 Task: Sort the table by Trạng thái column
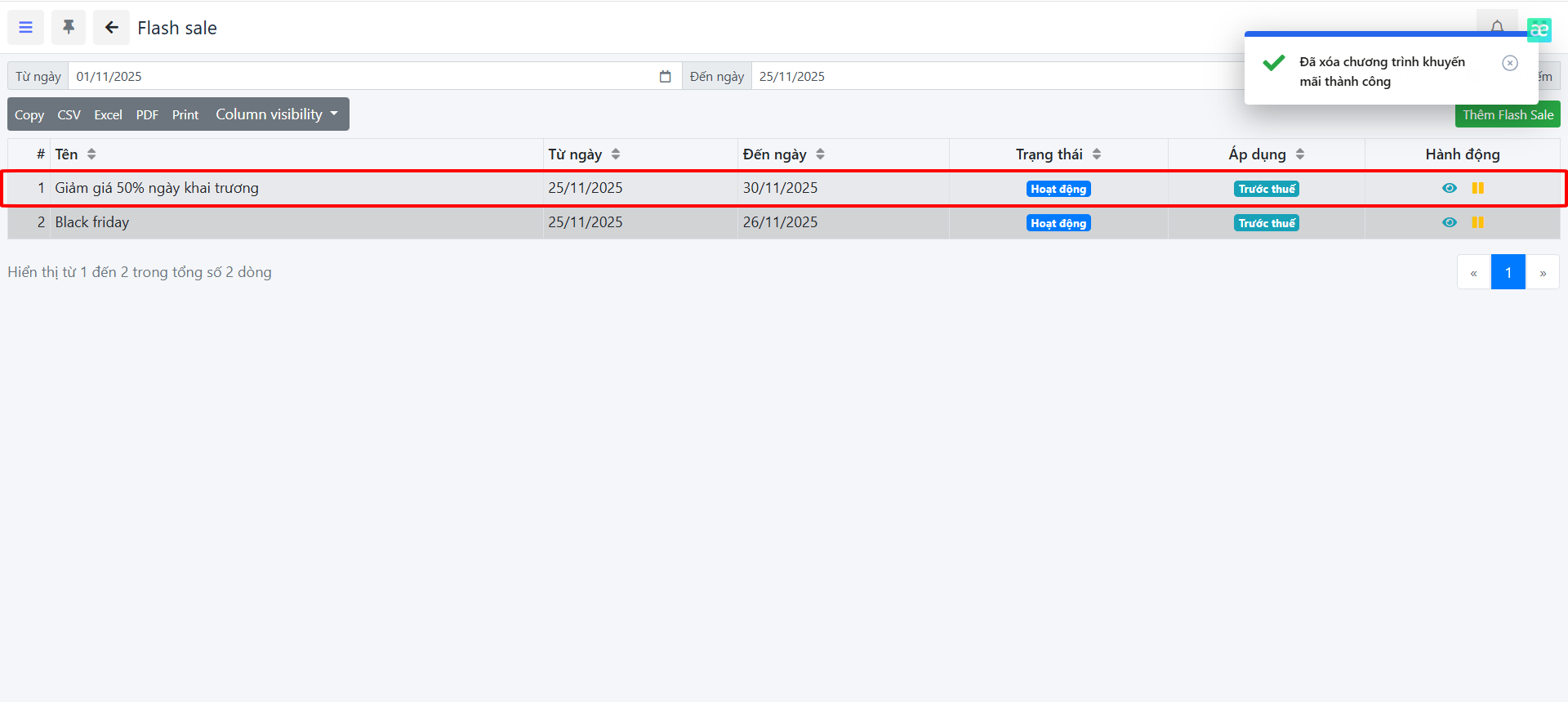[1096, 154]
